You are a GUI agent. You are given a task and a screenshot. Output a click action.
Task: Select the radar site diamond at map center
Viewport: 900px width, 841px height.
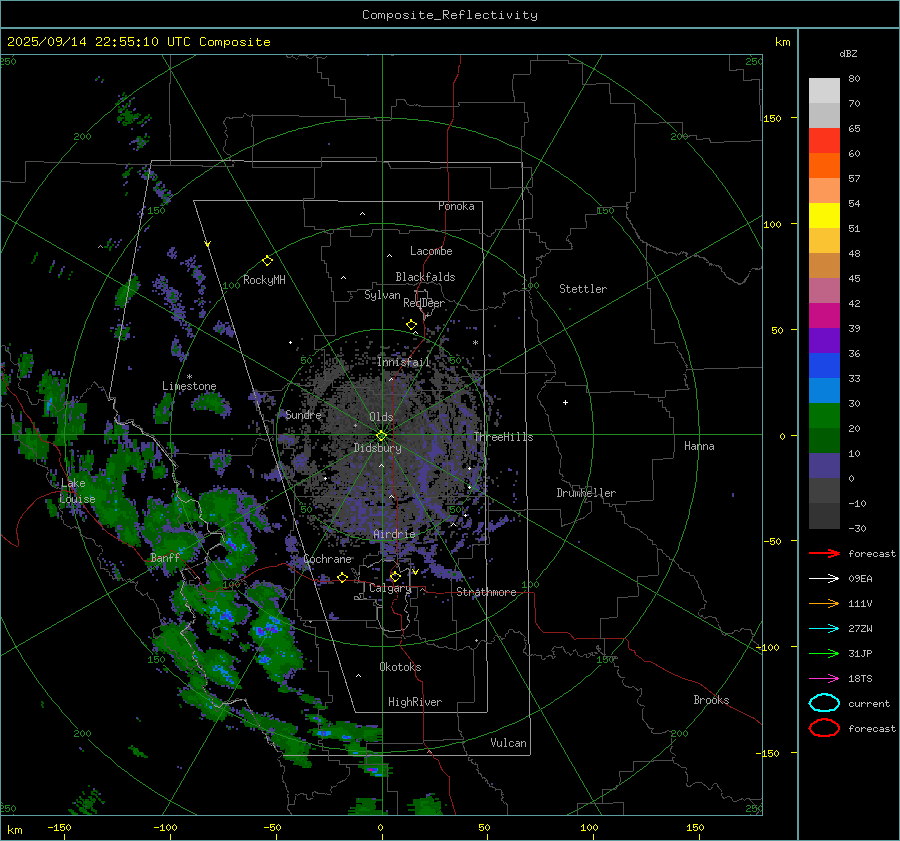point(382,436)
